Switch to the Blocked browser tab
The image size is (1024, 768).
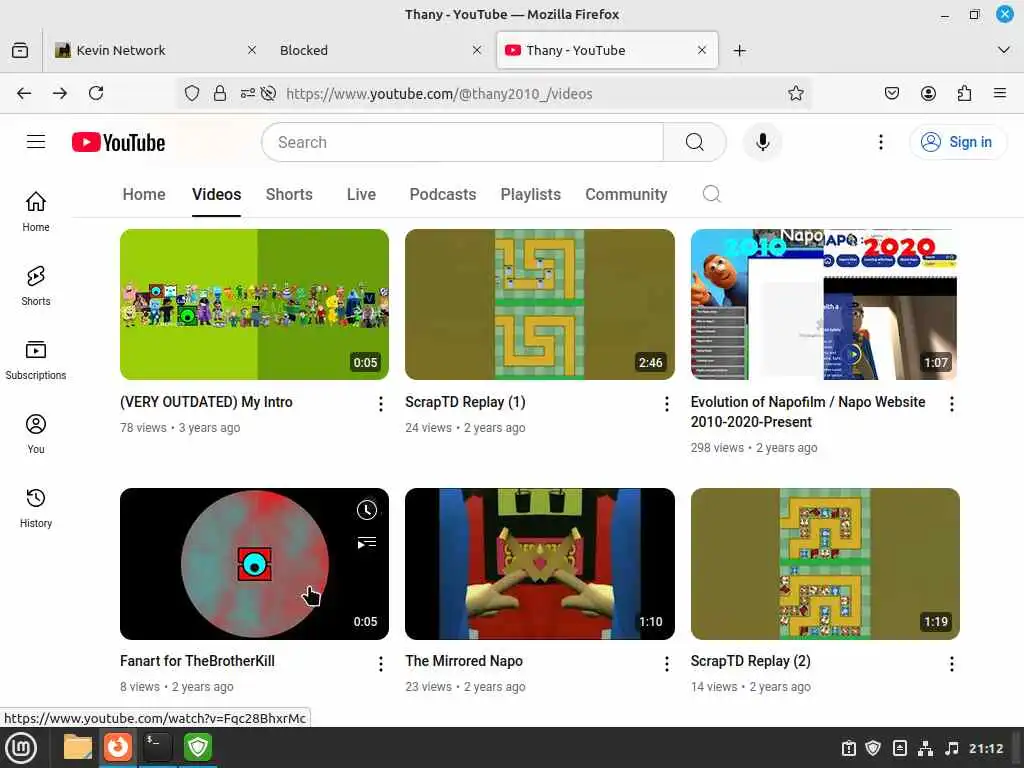tap(379, 50)
